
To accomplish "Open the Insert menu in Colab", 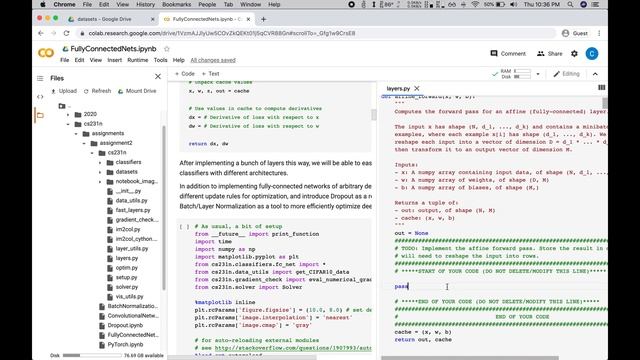I will (115, 60).
